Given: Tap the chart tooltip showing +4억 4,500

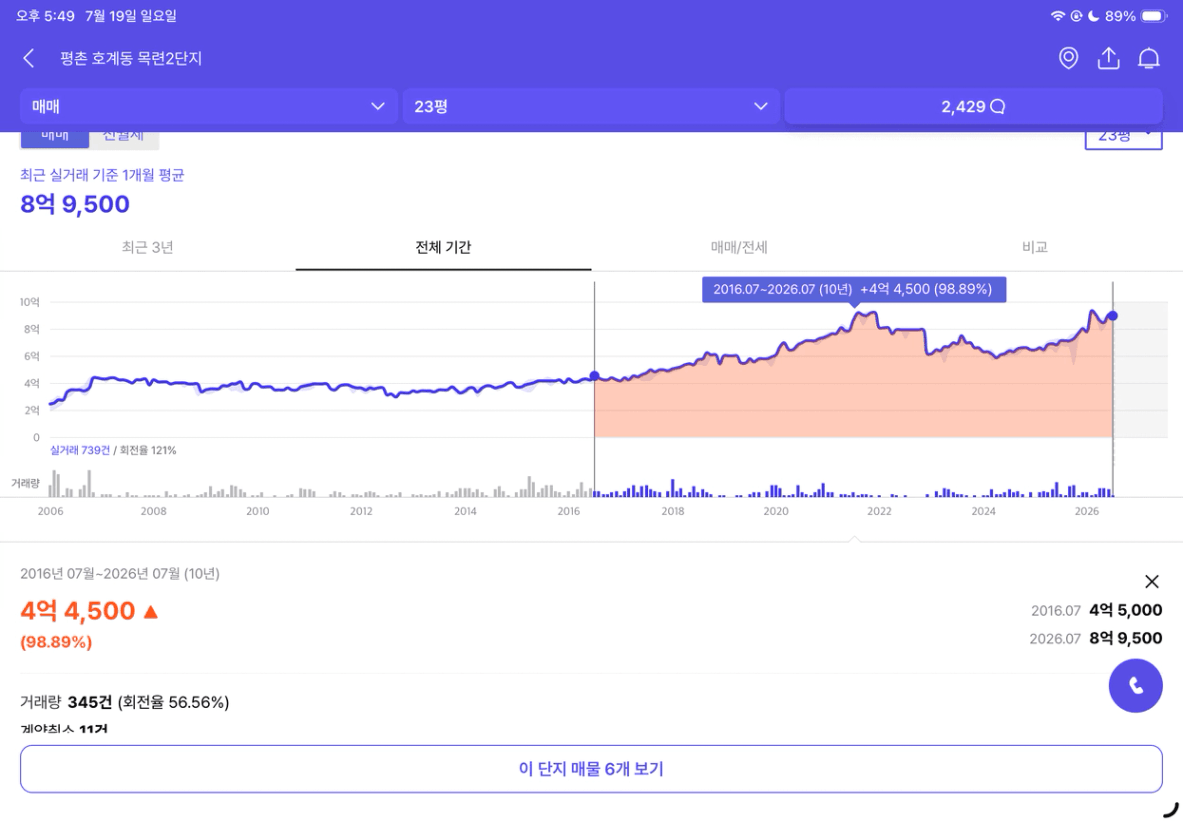Looking at the screenshot, I should (x=853, y=290).
